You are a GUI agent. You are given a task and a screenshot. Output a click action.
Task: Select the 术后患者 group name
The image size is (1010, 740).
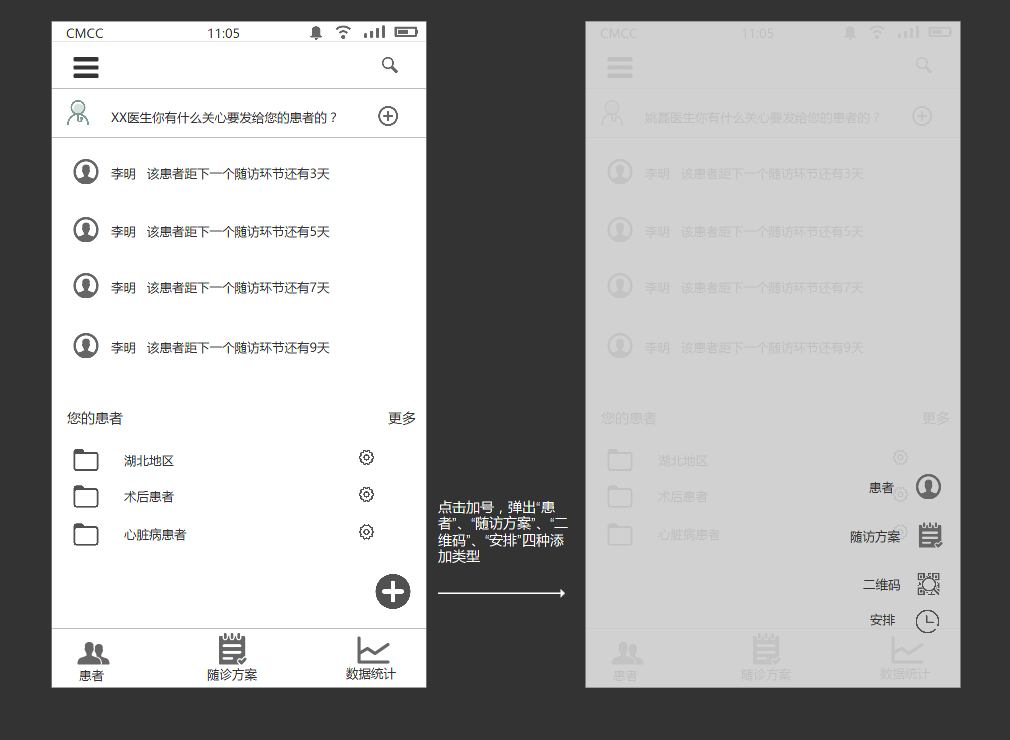pyautogui.click(x=149, y=497)
